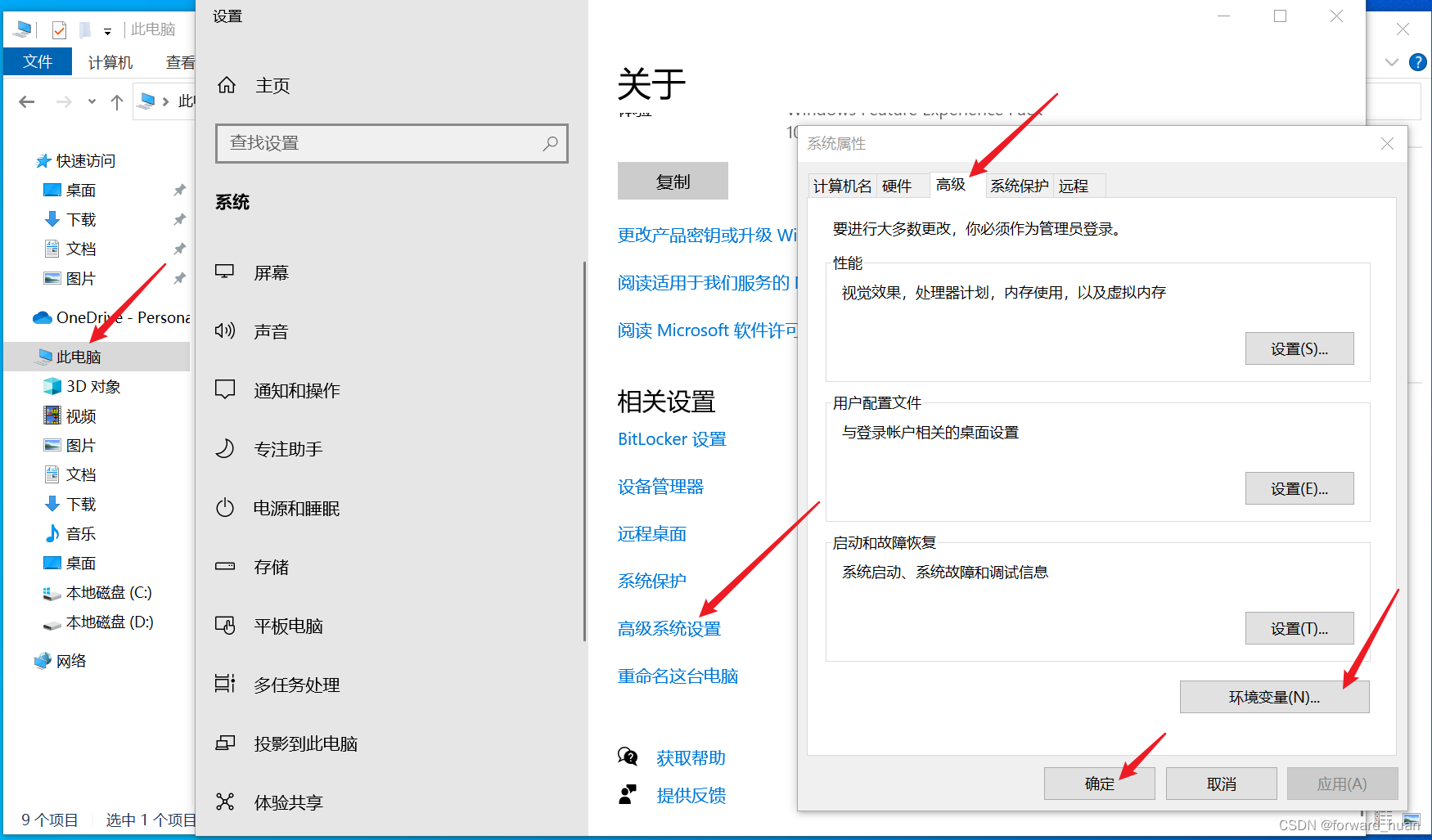The image size is (1432, 840).
Task: Click OneDrive cloud icon in navigation pane
Action: click(x=42, y=317)
